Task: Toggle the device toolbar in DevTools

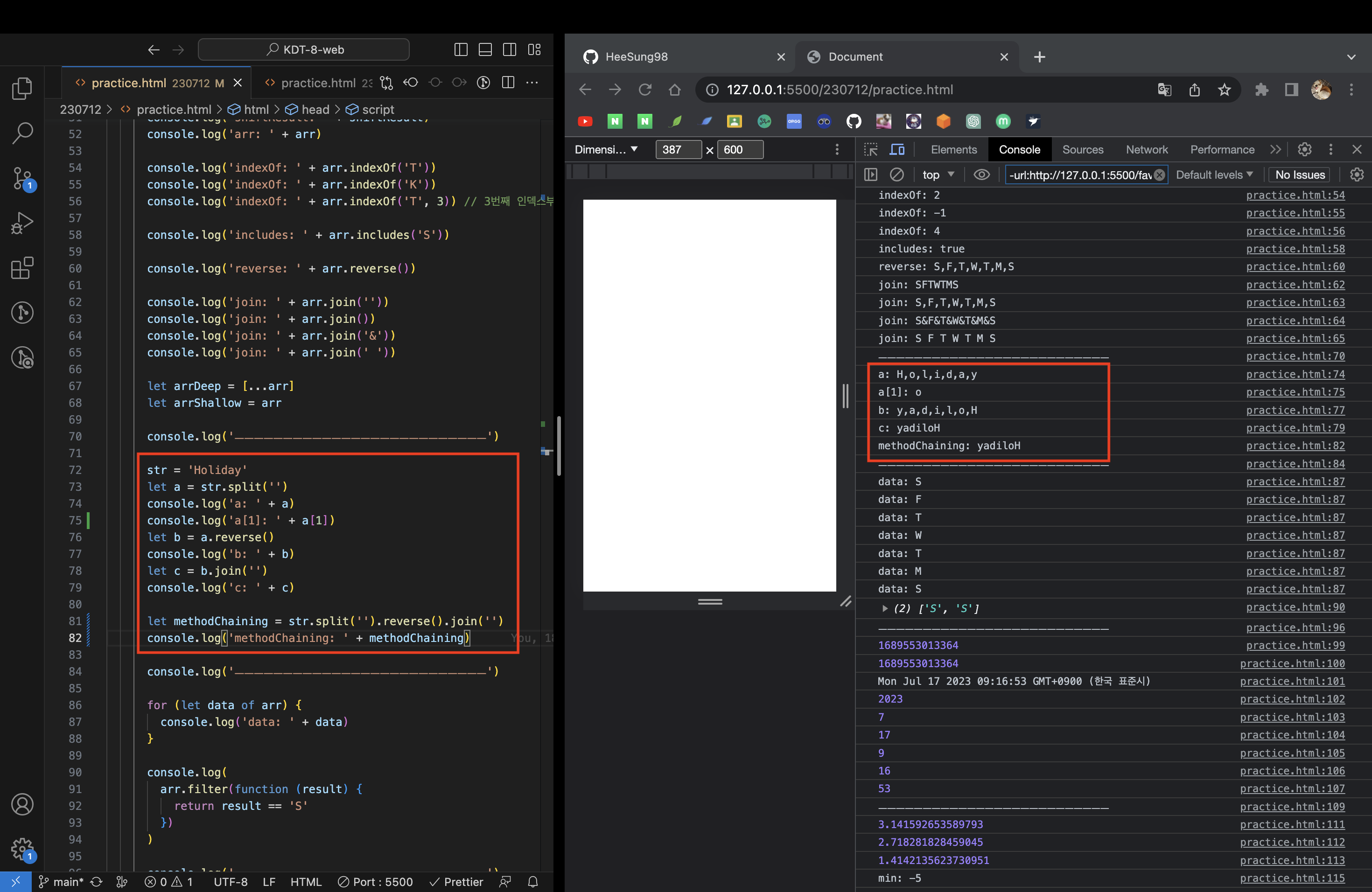Action: pyautogui.click(x=897, y=149)
